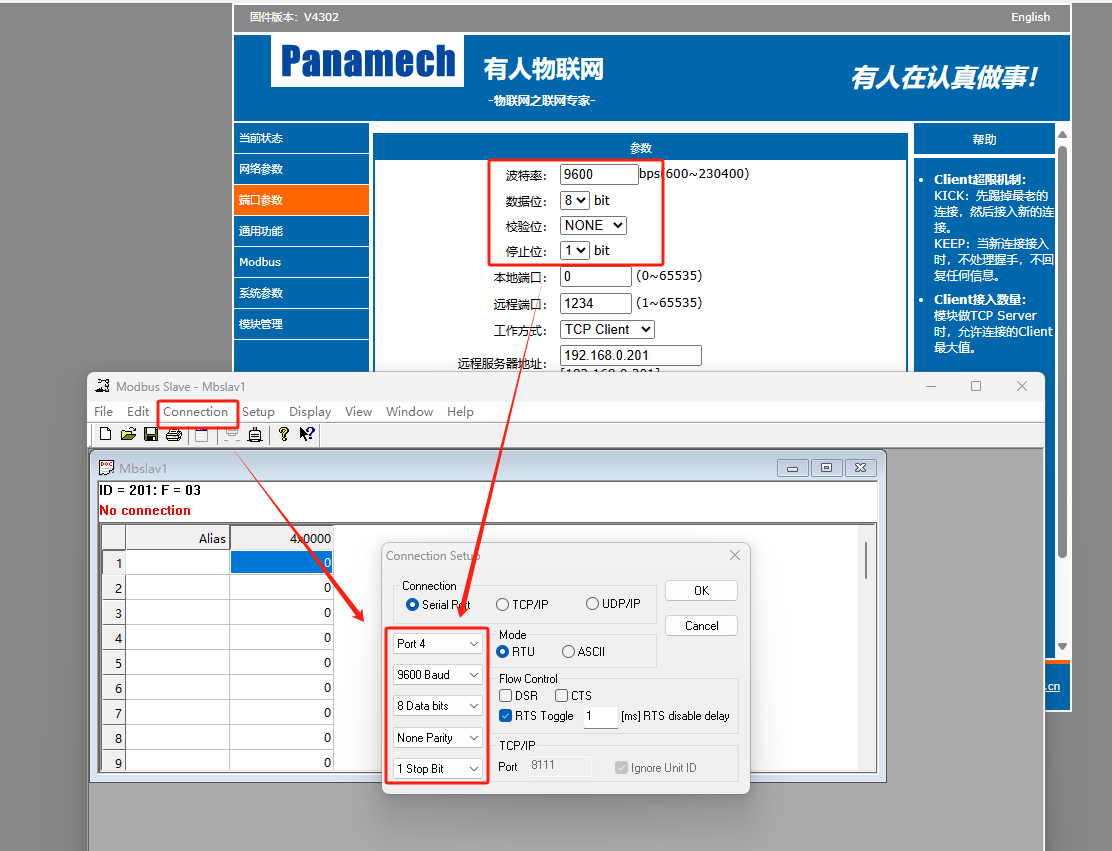
Task: Open the 系统参数 sidebar page
Action: [301, 293]
